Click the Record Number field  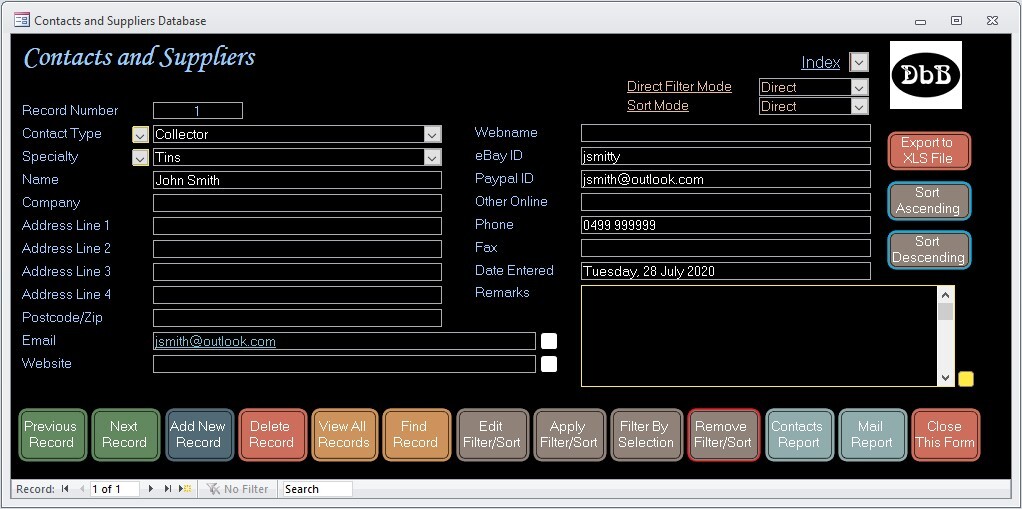(x=197, y=111)
